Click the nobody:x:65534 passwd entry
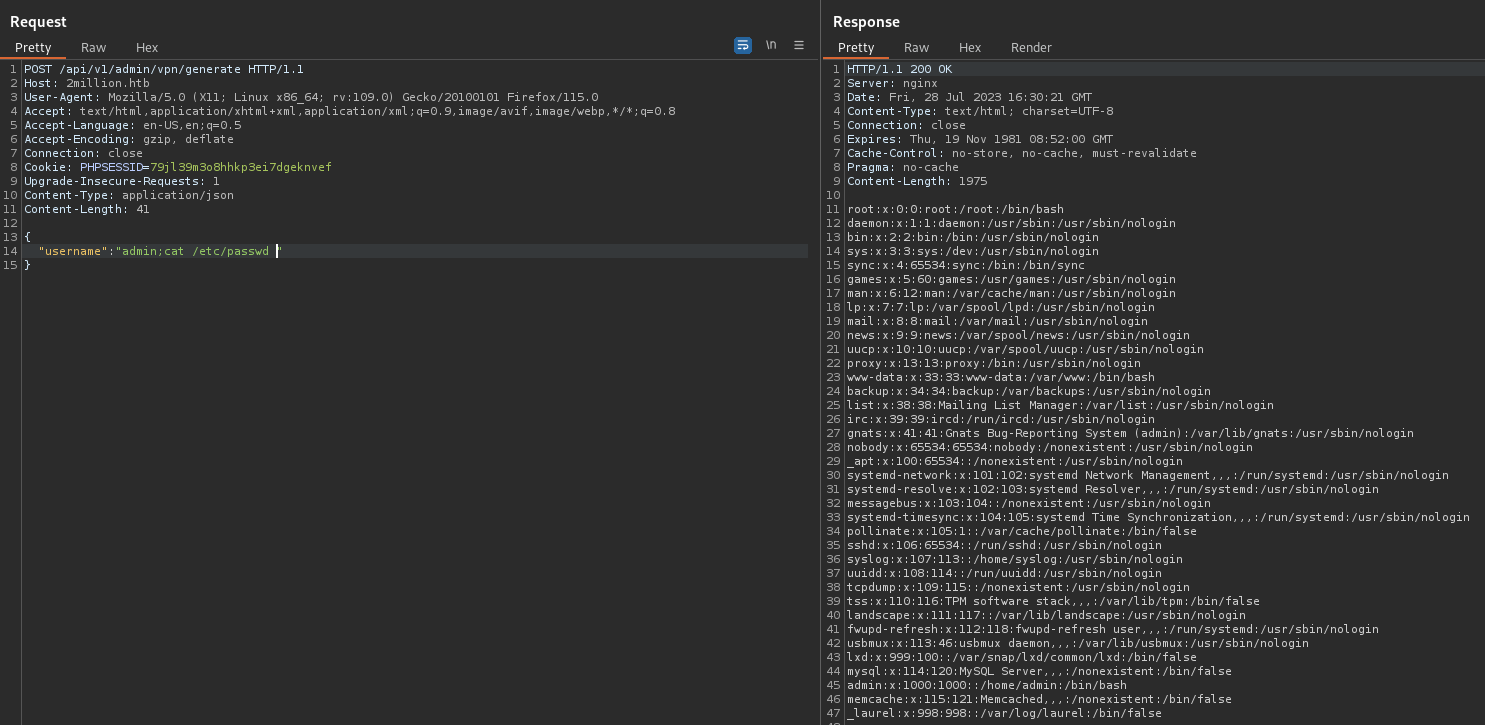Screen dimensions: 1485x725 (x=1050, y=447)
